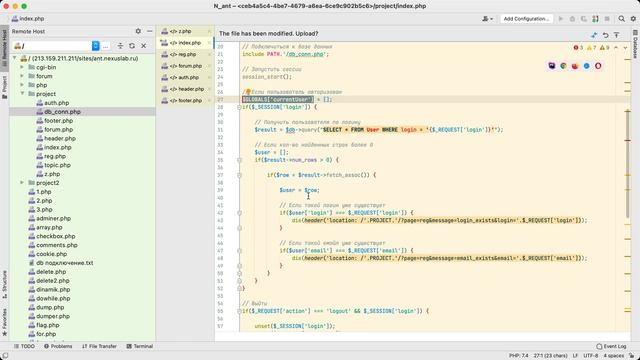Viewport: 640px width, 360px height.
Task: Click the disconnect X icon in Remote Host
Action: click(144, 46)
